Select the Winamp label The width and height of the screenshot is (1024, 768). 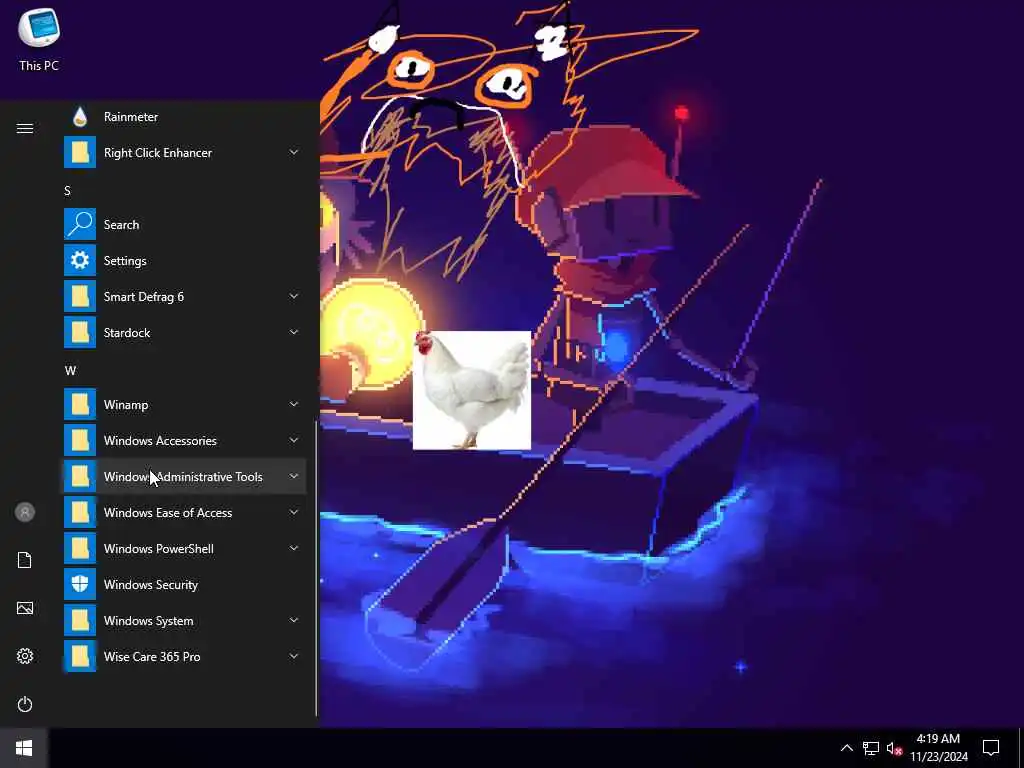(126, 405)
